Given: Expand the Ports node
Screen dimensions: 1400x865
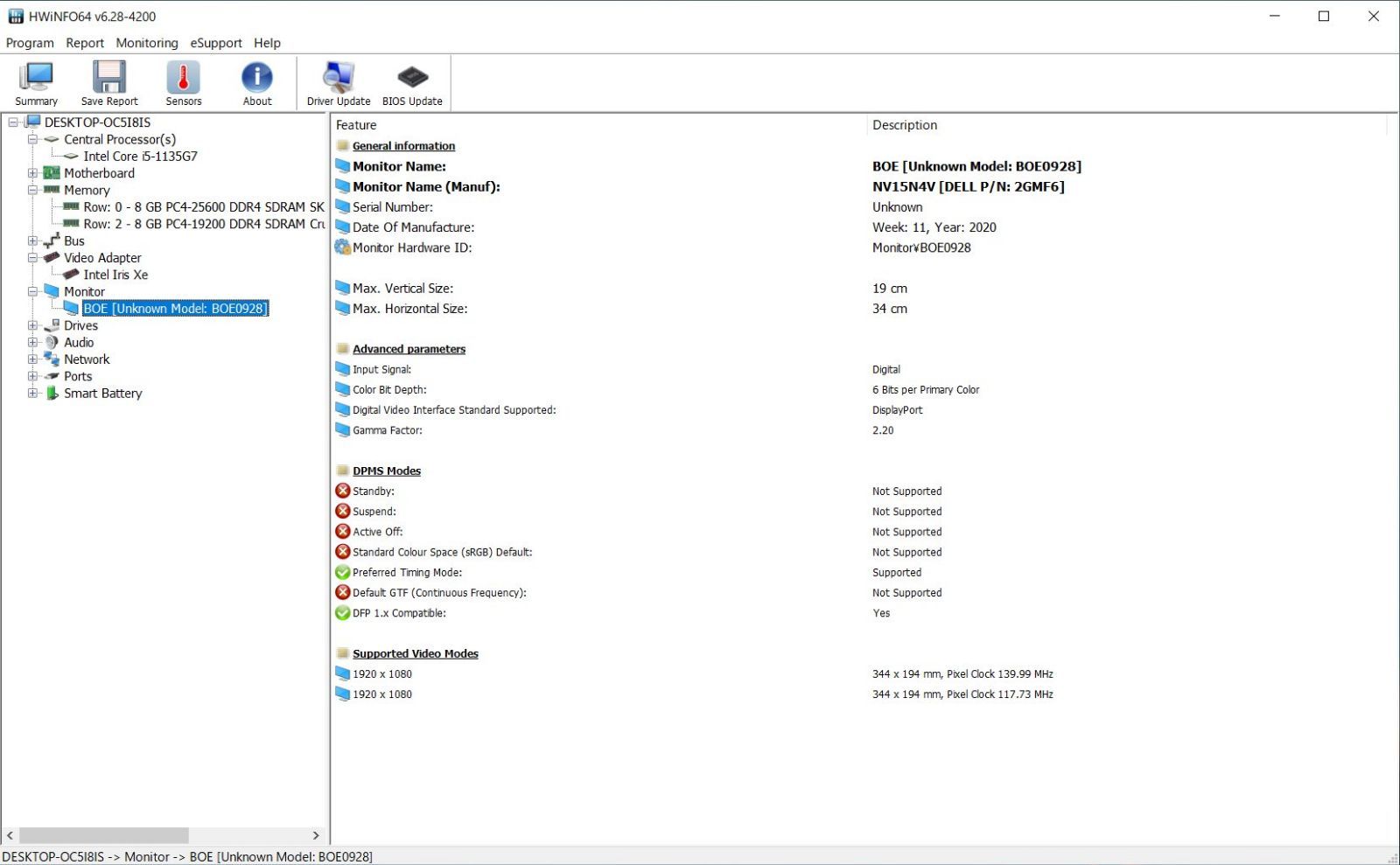Looking at the screenshot, I should point(32,376).
